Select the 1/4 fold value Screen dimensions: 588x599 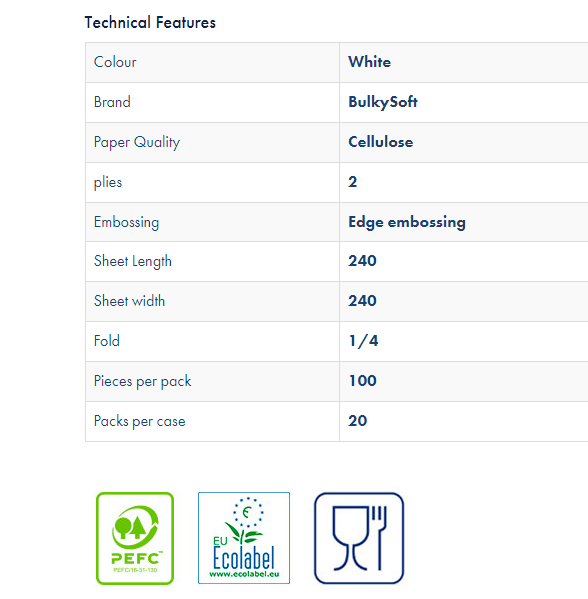pos(363,341)
